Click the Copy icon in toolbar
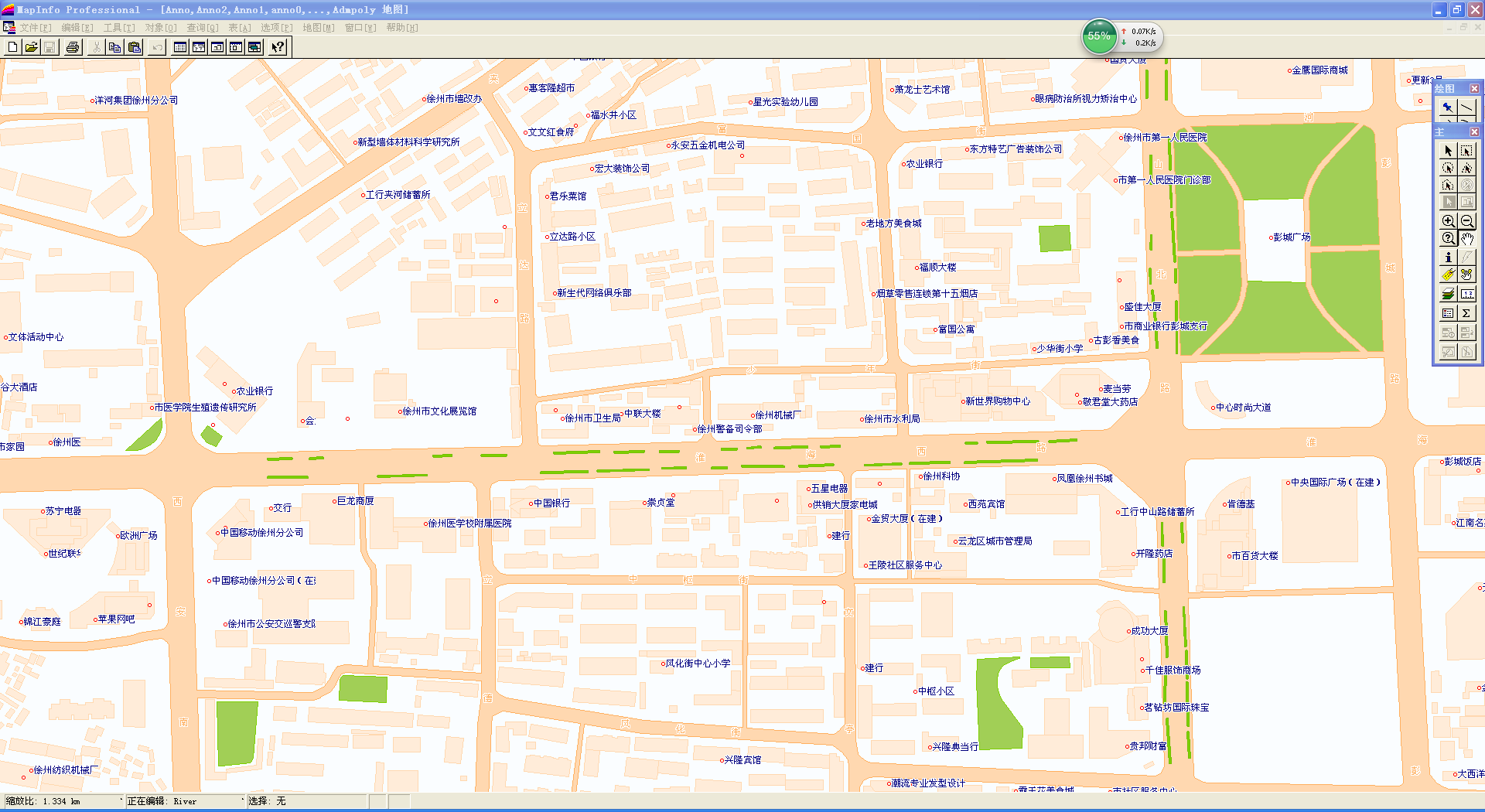Screen dimensions: 1485x812 pos(114,47)
